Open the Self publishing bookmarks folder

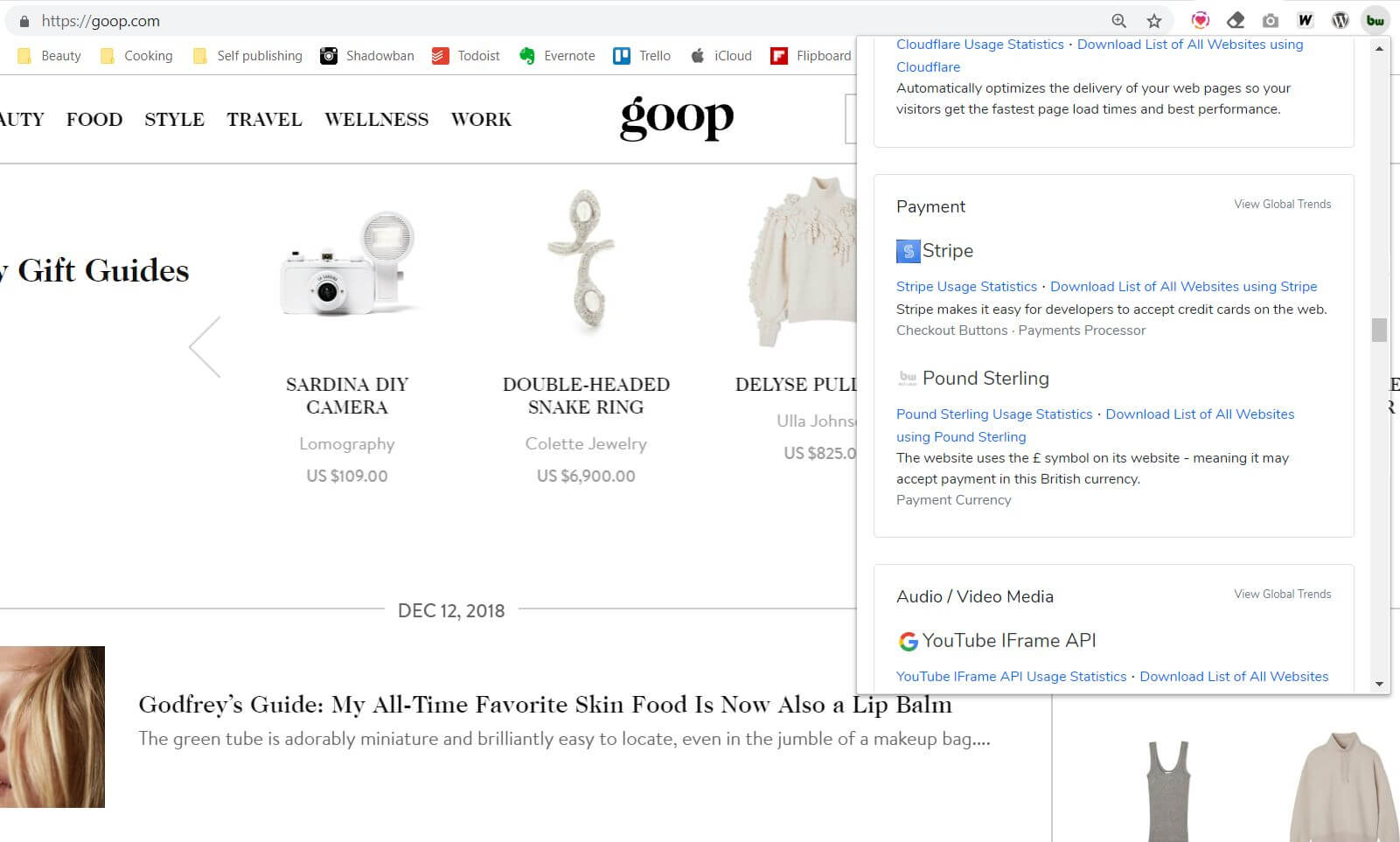pyautogui.click(x=247, y=56)
